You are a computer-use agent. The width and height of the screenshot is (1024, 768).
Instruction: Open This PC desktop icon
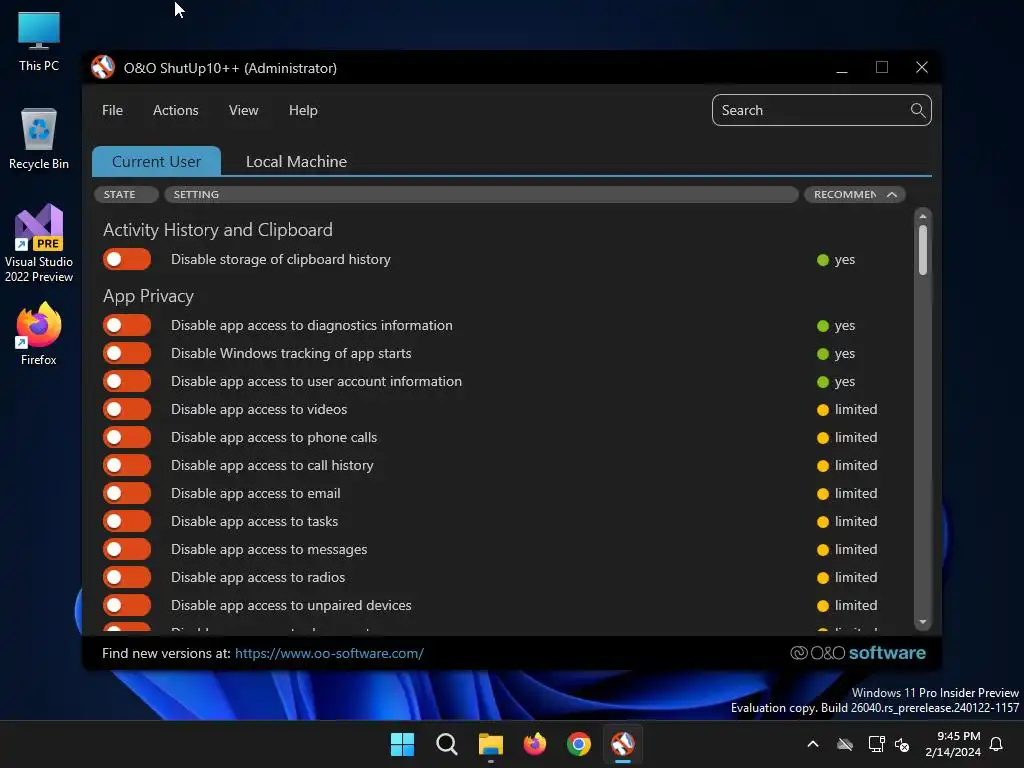click(x=39, y=41)
